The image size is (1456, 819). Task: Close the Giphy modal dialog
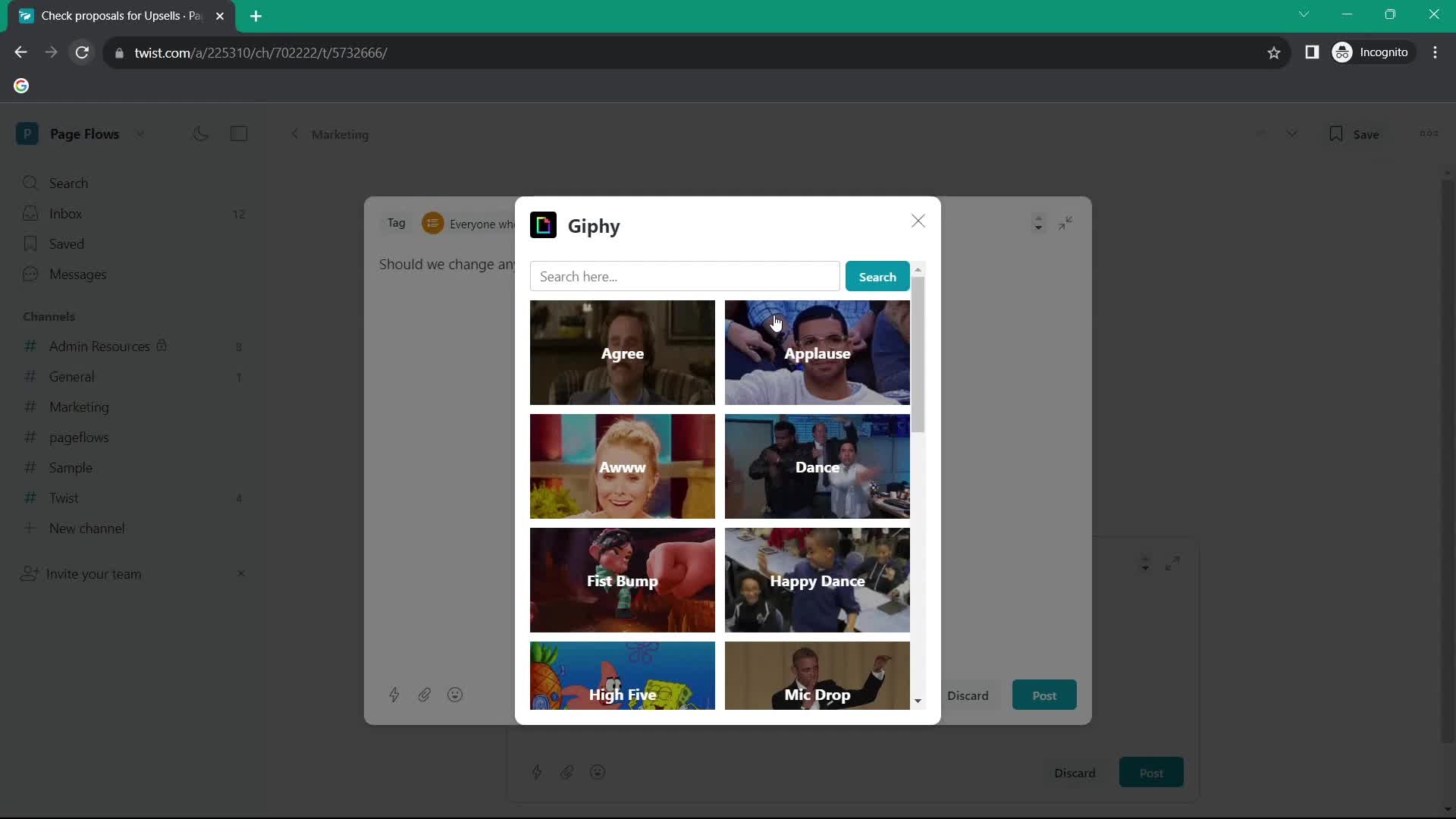point(917,220)
